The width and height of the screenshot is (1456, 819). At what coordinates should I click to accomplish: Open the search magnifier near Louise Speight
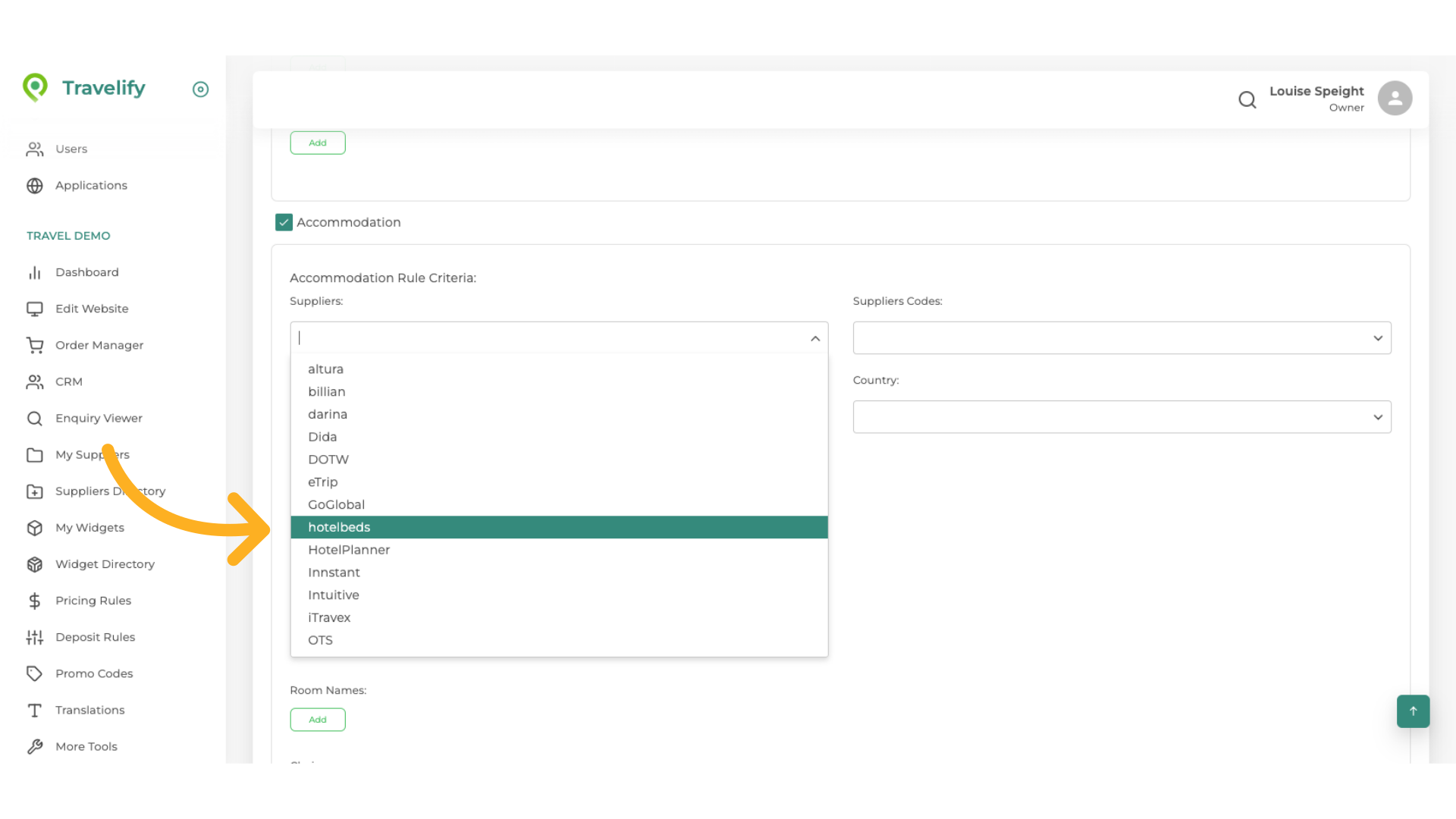(1247, 99)
